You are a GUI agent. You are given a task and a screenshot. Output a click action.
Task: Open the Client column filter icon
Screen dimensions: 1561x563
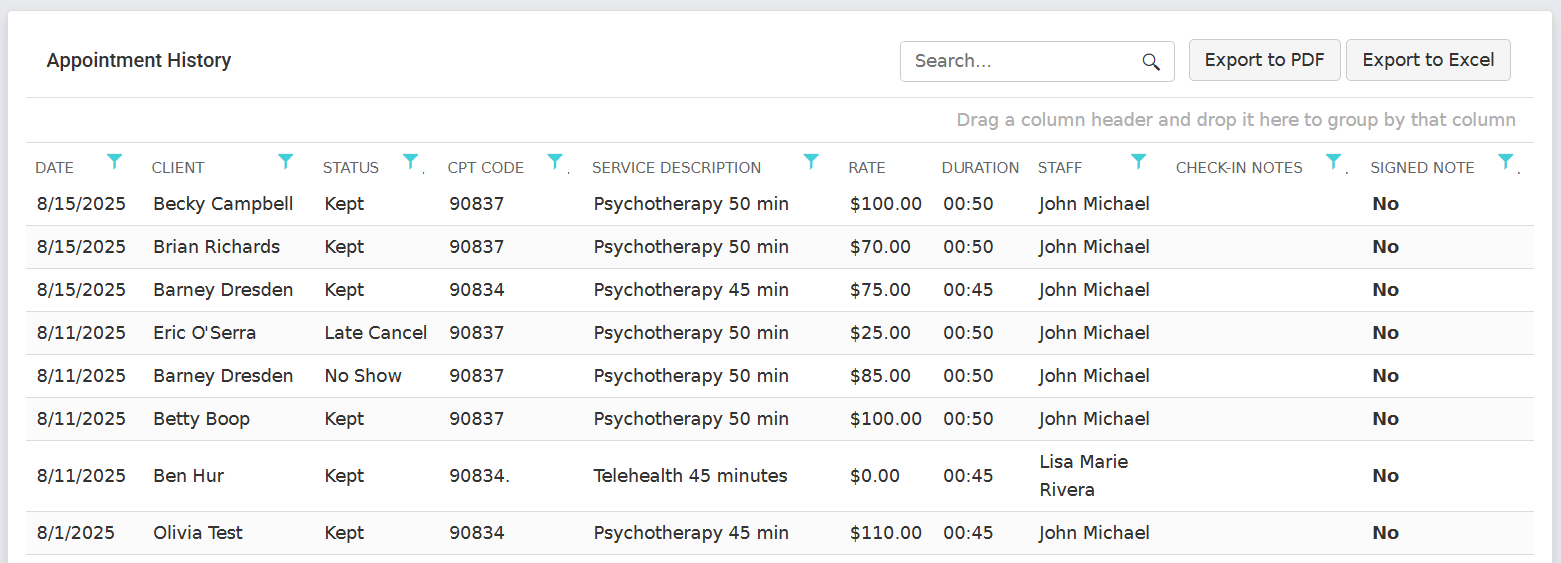286,161
